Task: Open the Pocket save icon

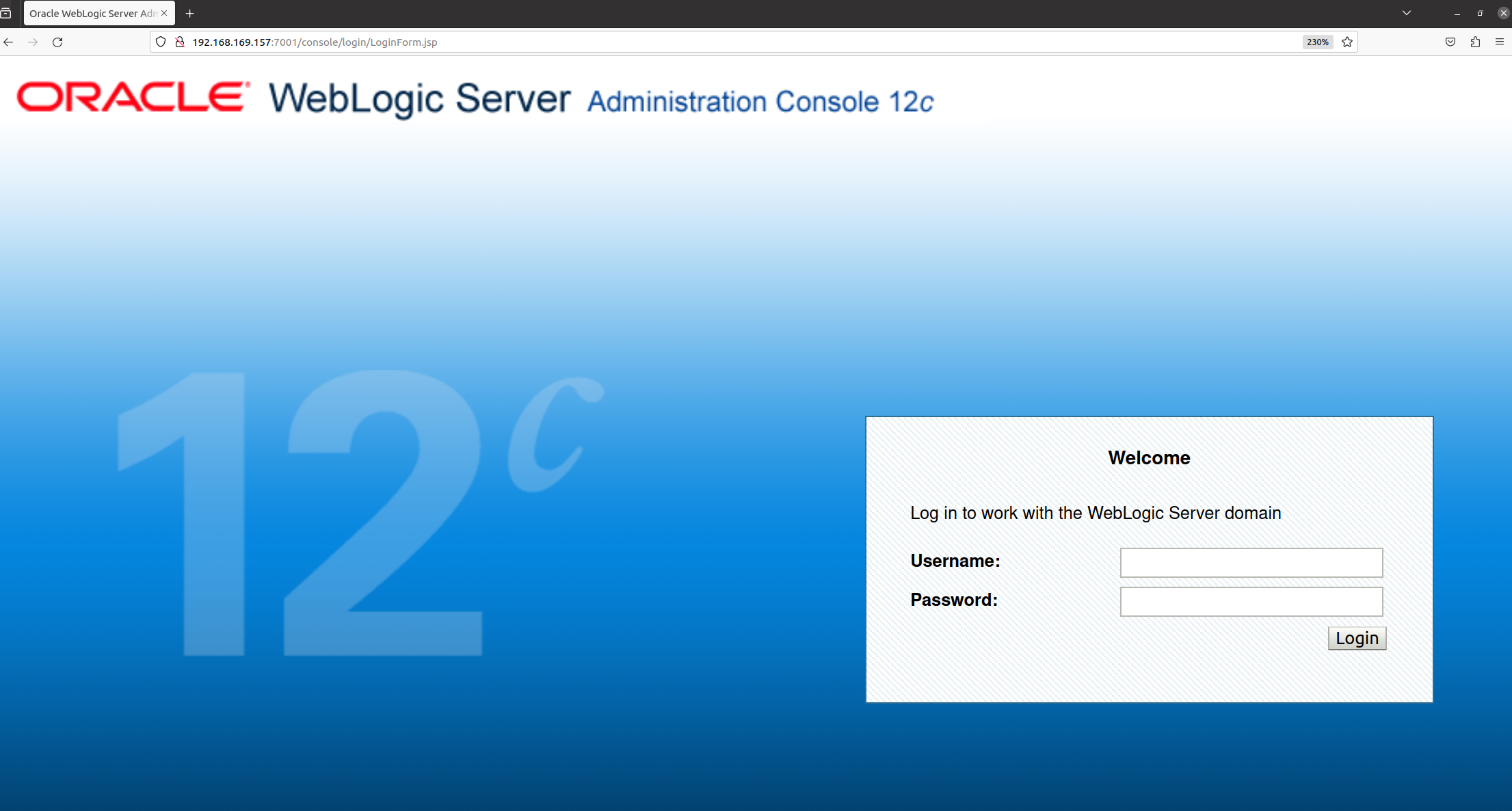Action: 1450,42
